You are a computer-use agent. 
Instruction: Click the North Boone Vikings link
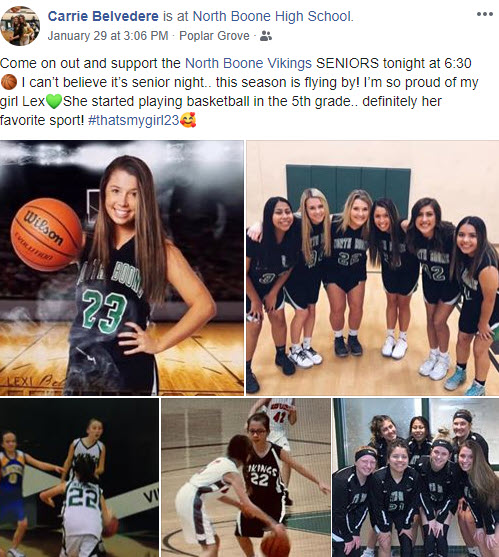(248, 63)
